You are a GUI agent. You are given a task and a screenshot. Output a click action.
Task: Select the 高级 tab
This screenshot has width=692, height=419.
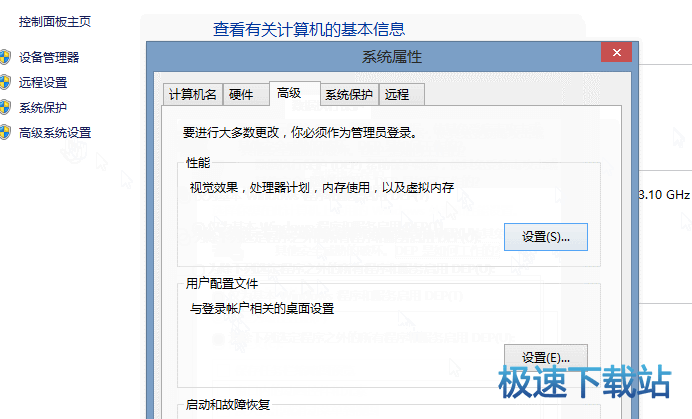295,93
